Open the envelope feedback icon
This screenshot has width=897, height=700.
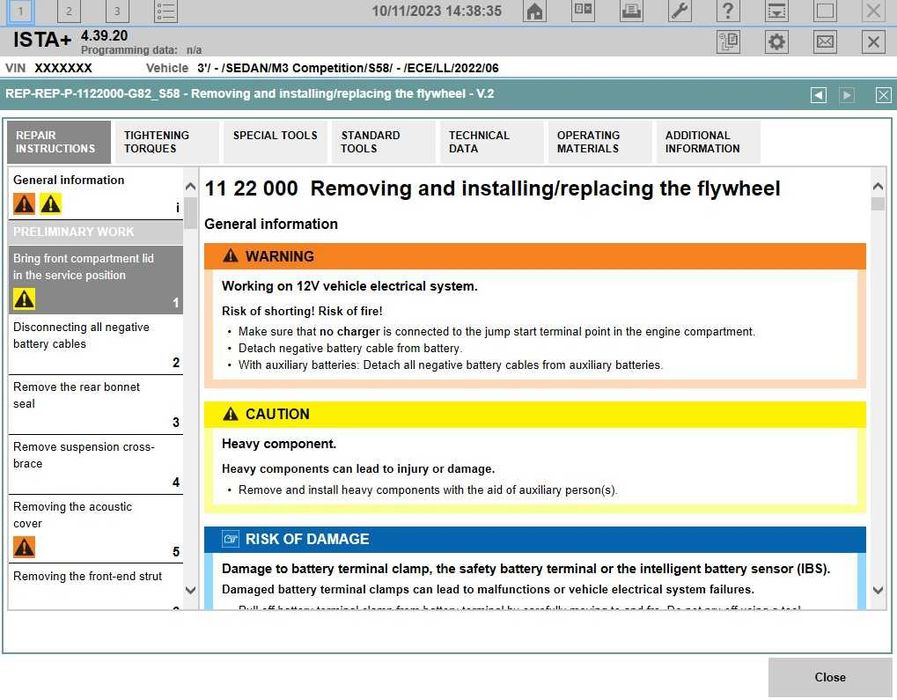(x=825, y=42)
